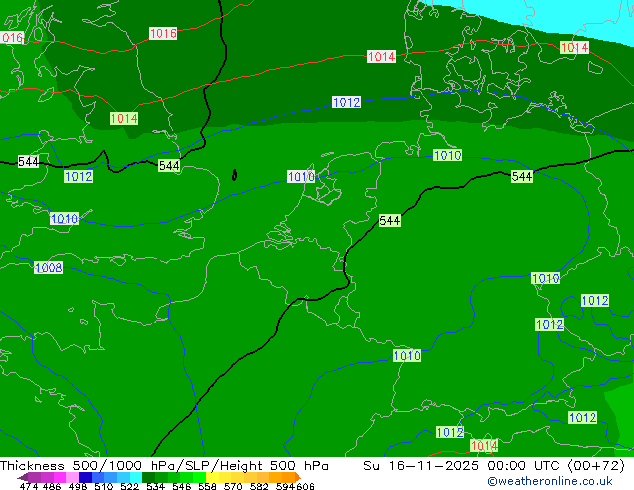
Task: Click the 522 legend value
Action: pos(129,486)
